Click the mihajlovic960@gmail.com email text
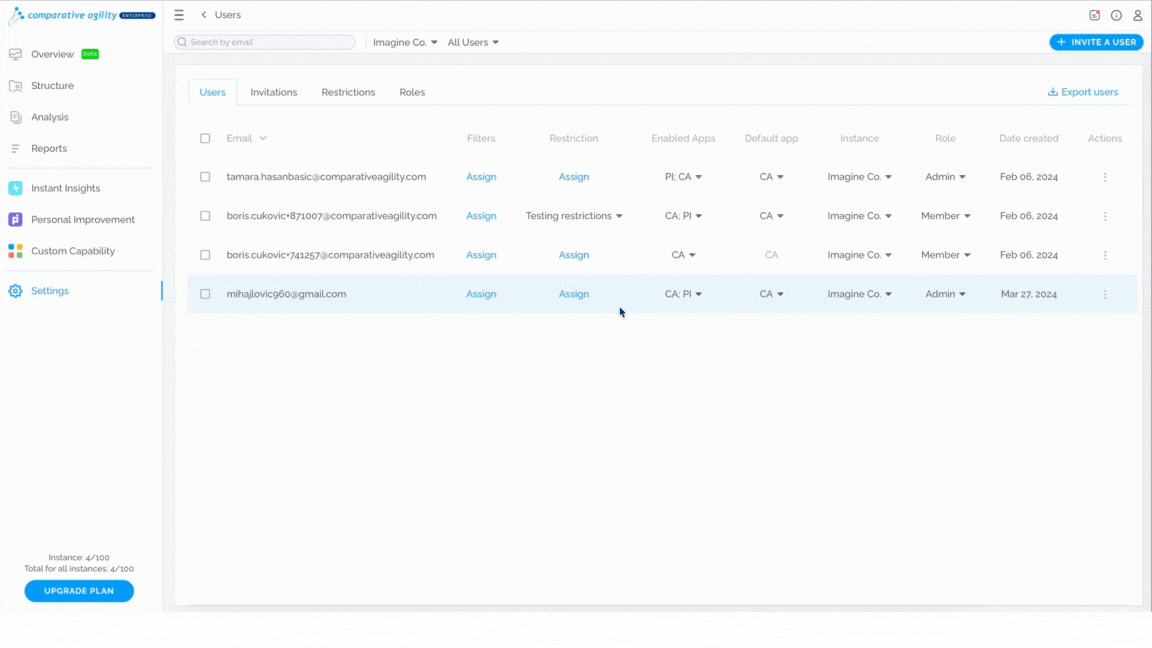This screenshot has height=648, width=1152. [x=287, y=294]
